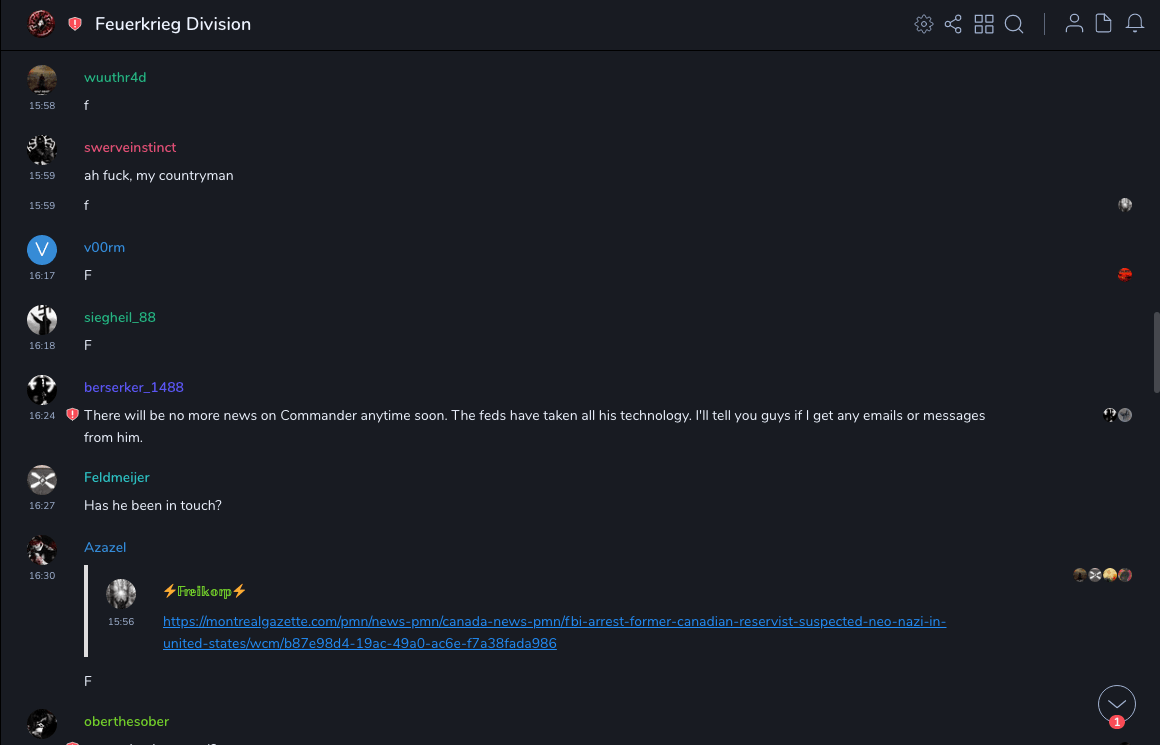
Task: Click the share icon in header
Action: click(x=953, y=24)
